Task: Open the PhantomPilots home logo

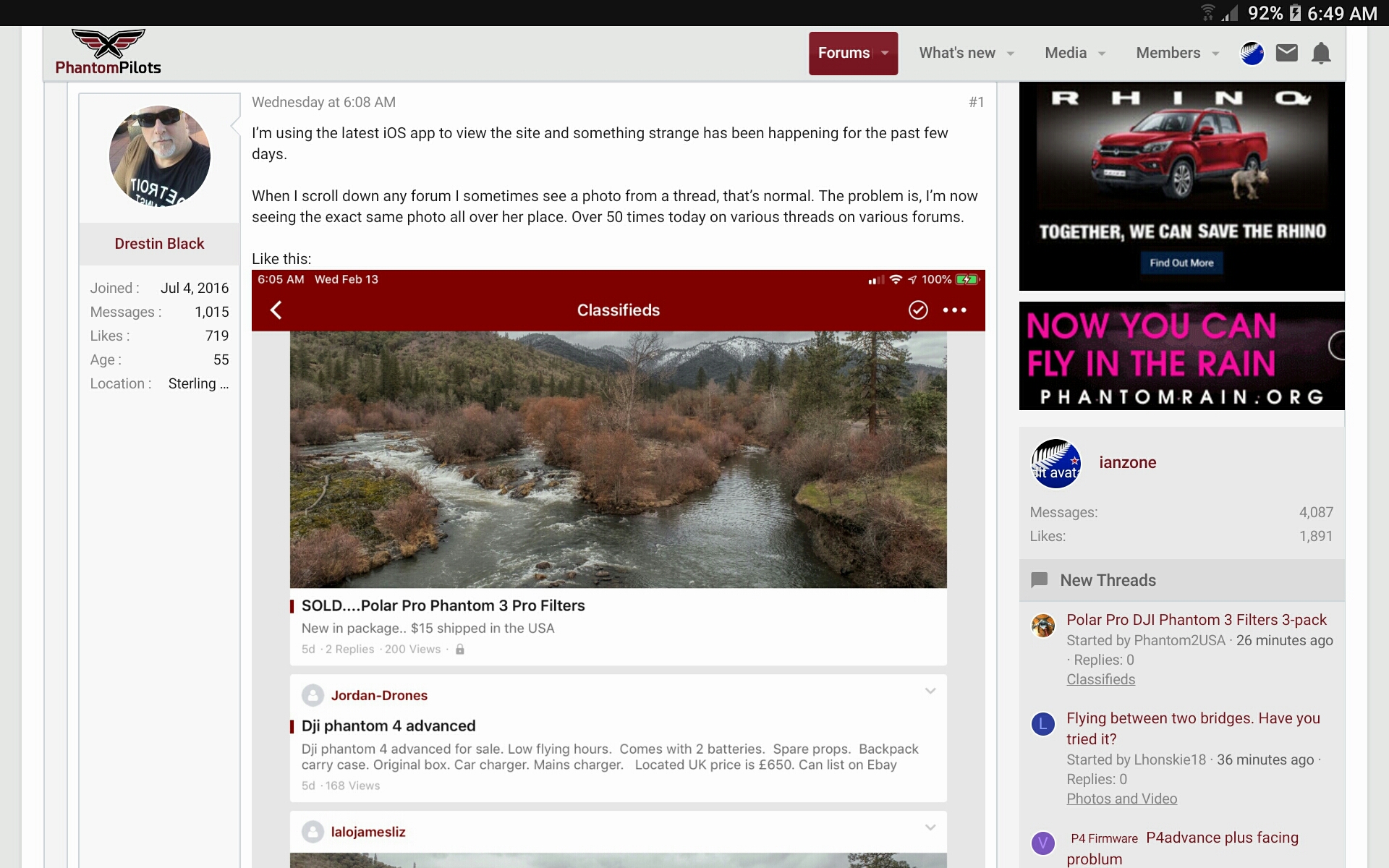Action: [x=109, y=53]
